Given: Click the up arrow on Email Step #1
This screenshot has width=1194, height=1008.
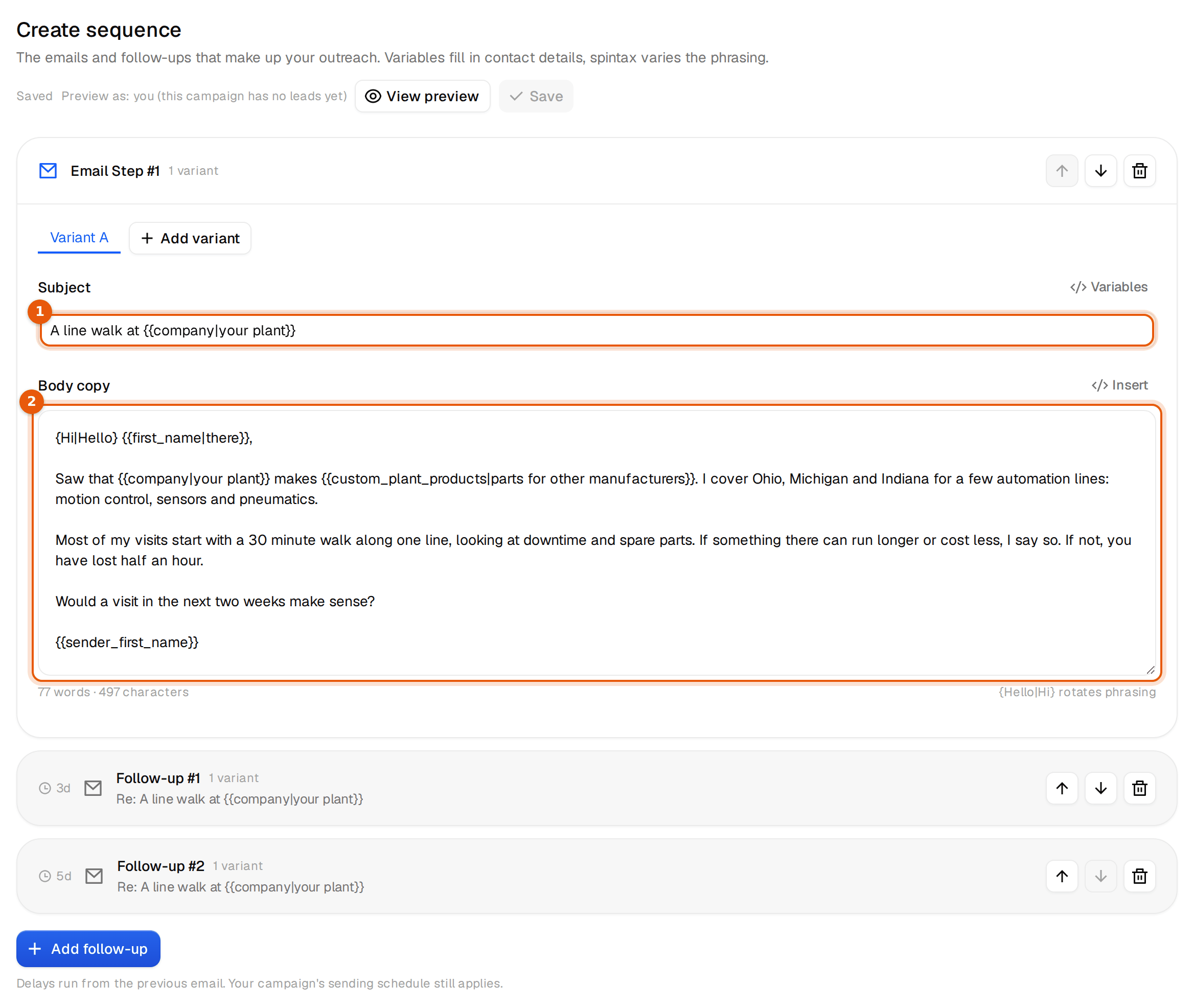Looking at the screenshot, I should [x=1062, y=171].
